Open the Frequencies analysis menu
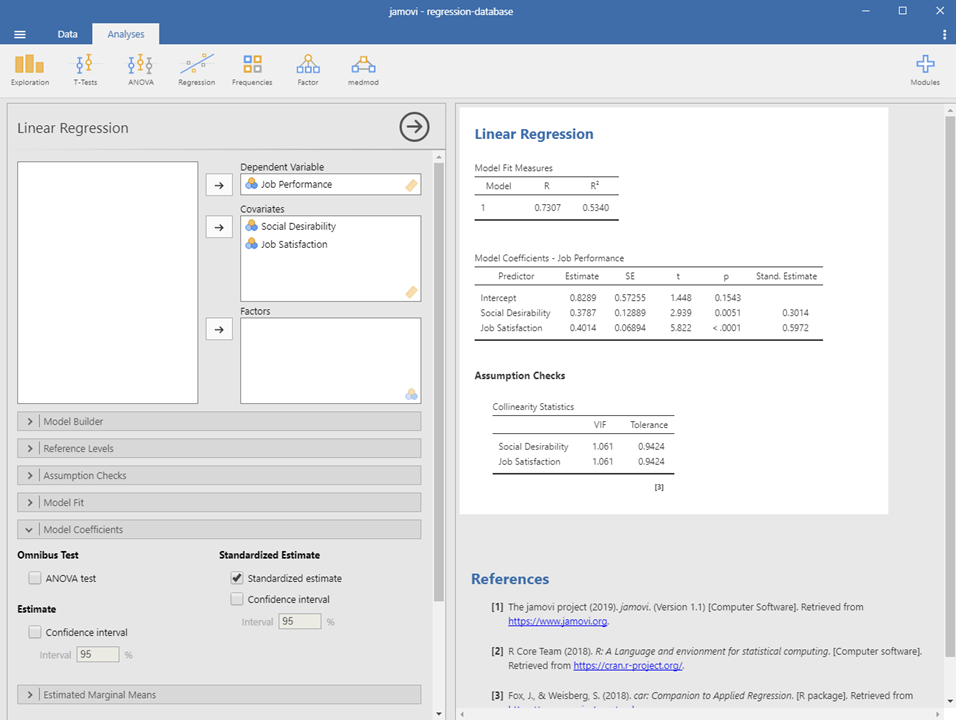 [x=252, y=69]
